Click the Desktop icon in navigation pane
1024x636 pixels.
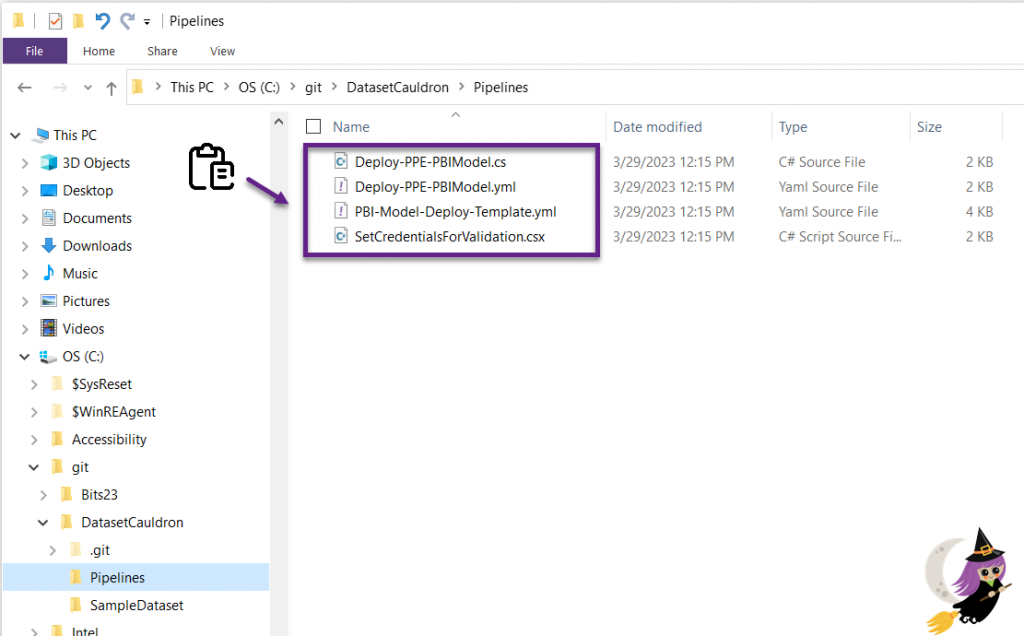(x=49, y=190)
